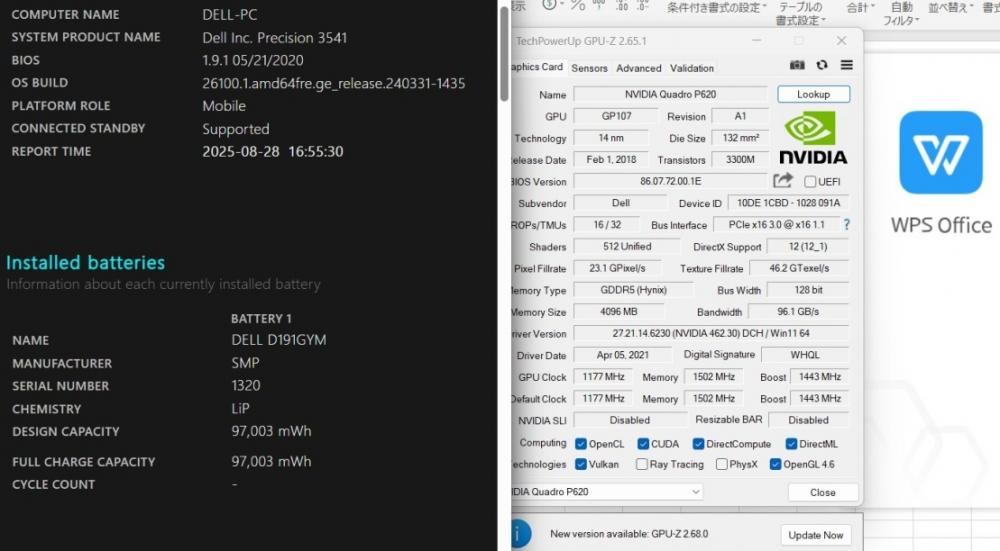Toggle the PhysX checkbox
The width and height of the screenshot is (1000, 551).
click(x=721, y=464)
